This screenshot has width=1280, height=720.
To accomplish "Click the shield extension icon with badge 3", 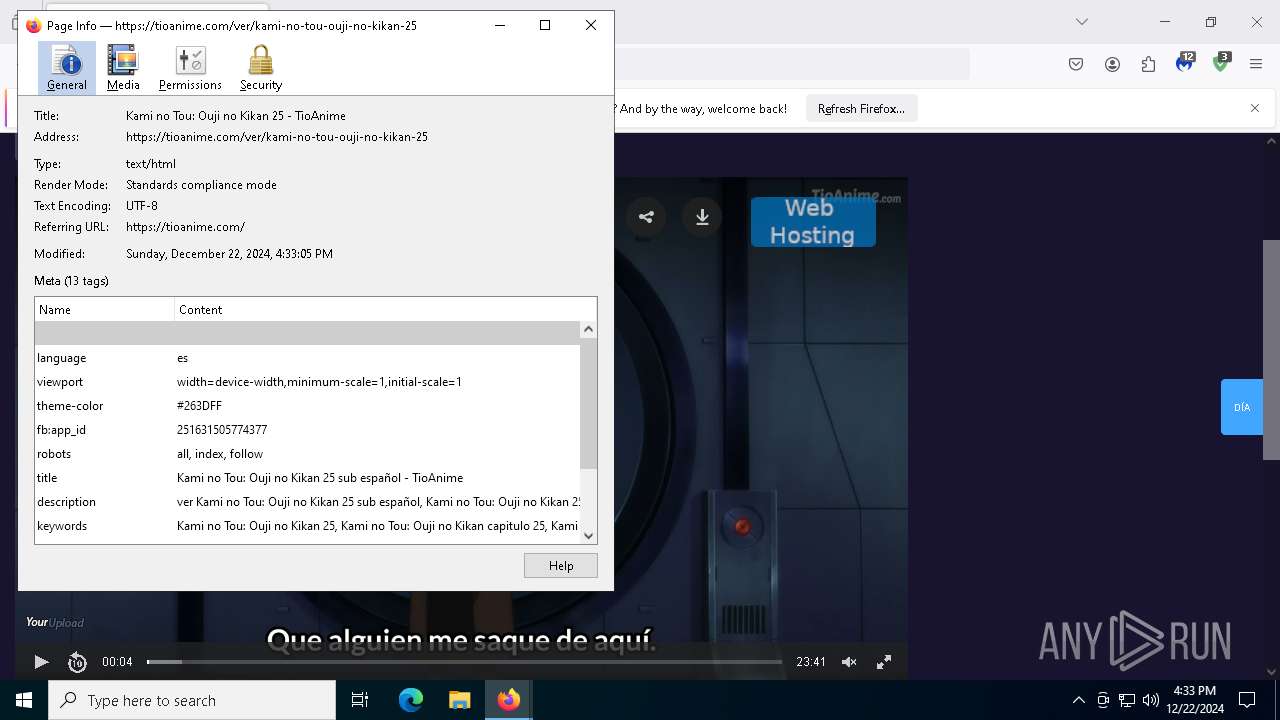I will tap(1221, 63).
